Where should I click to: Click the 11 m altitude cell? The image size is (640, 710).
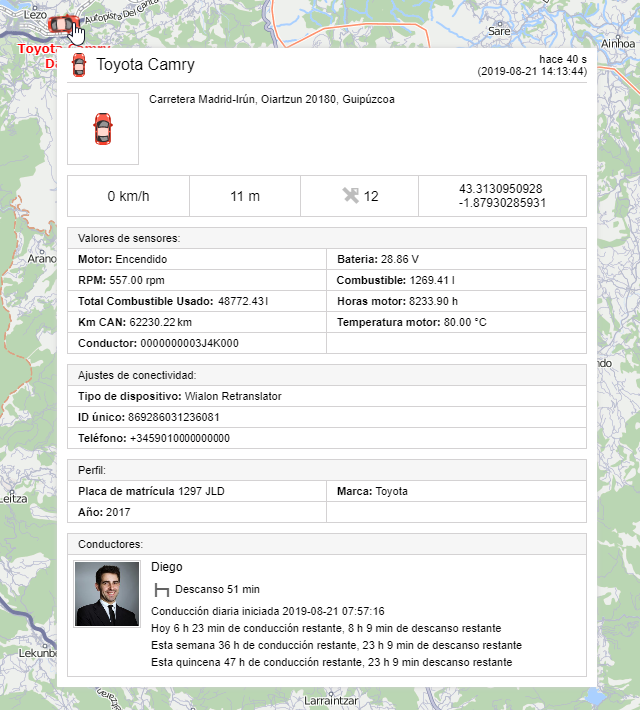click(x=245, y=196)
